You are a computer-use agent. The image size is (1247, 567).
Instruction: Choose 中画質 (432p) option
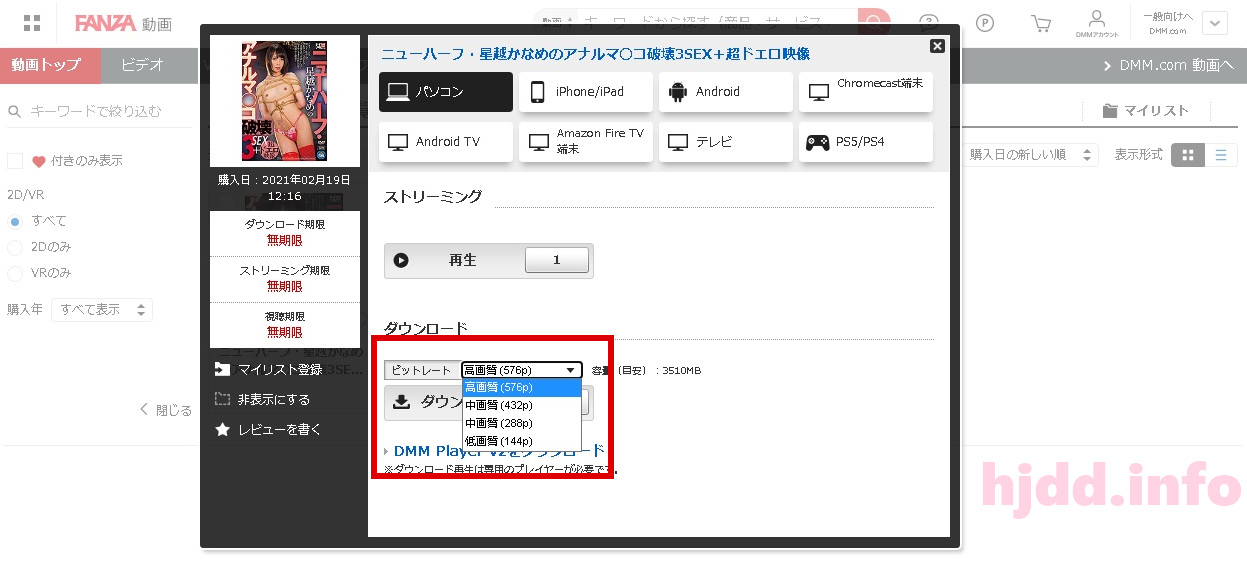[x=521, y=405]
